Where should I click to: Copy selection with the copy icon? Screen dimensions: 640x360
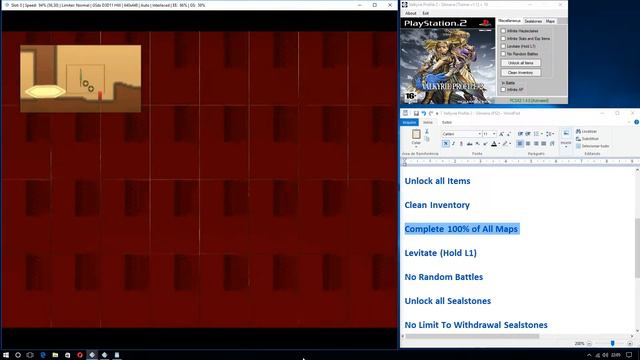click(x=427, y=139)
